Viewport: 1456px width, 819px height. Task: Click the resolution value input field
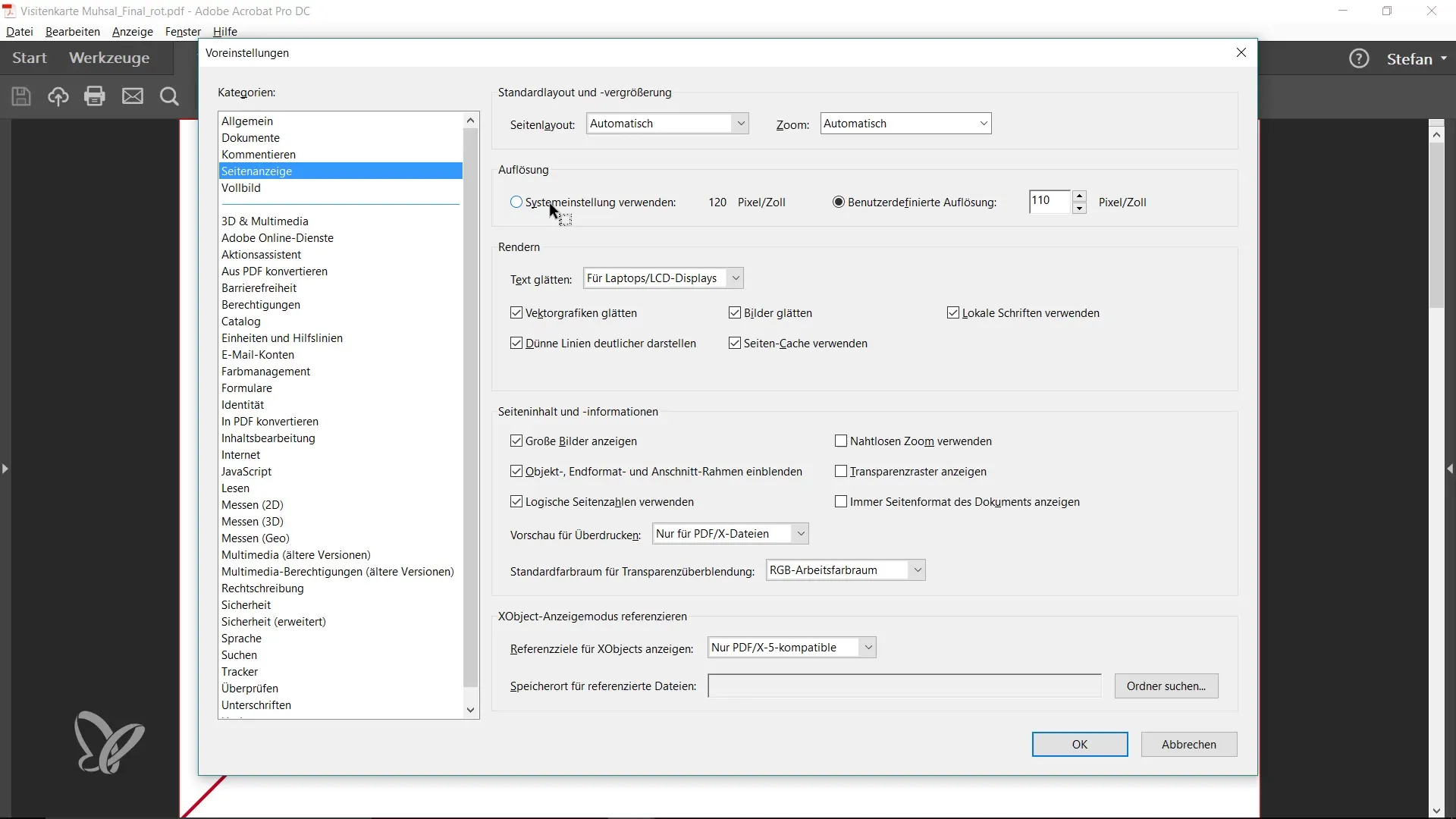(x=1050, y=202)
